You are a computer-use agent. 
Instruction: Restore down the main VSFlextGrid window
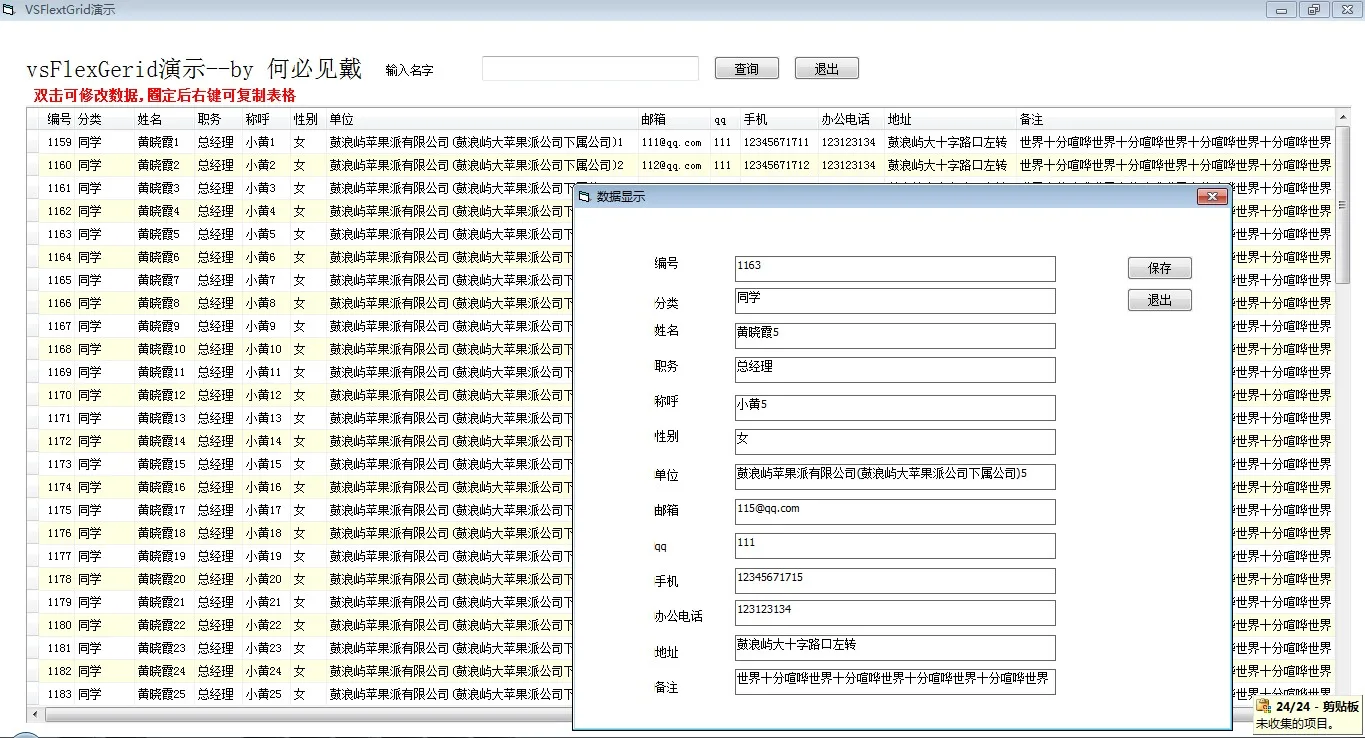[x=1313, y=9]
